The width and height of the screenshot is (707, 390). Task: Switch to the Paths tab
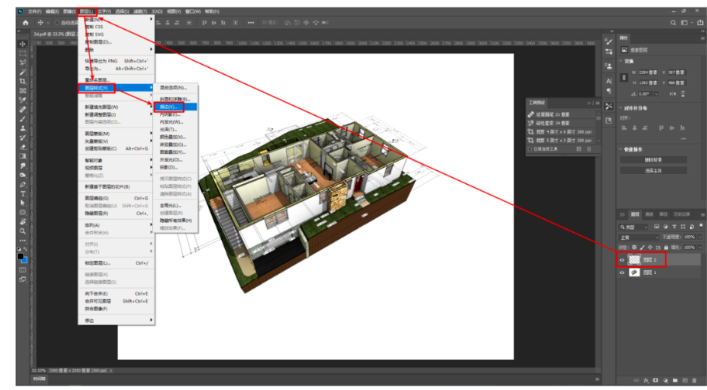(664, 214)
